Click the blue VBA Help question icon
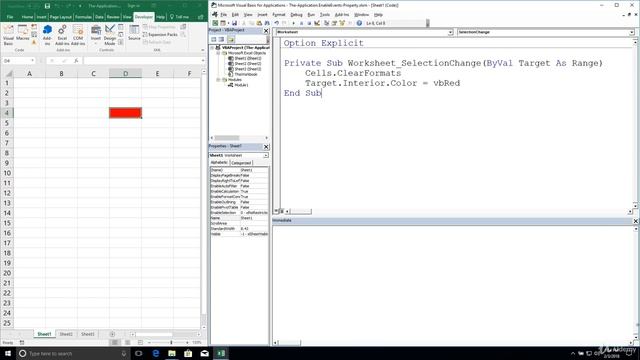This screenshot has height=360, width=640. tap(359, 23)
